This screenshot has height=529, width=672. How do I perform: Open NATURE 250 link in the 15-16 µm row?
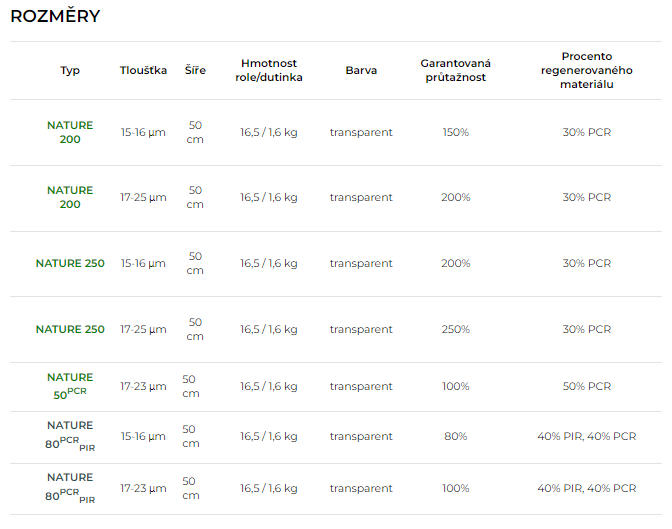(70, 264)
